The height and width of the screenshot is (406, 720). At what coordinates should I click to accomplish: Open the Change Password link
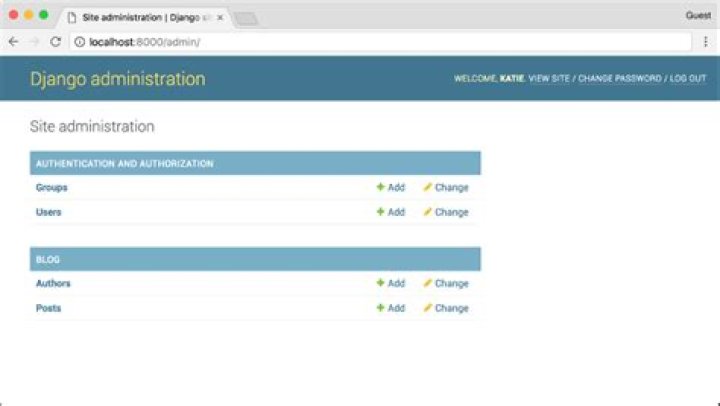[619, 79]
